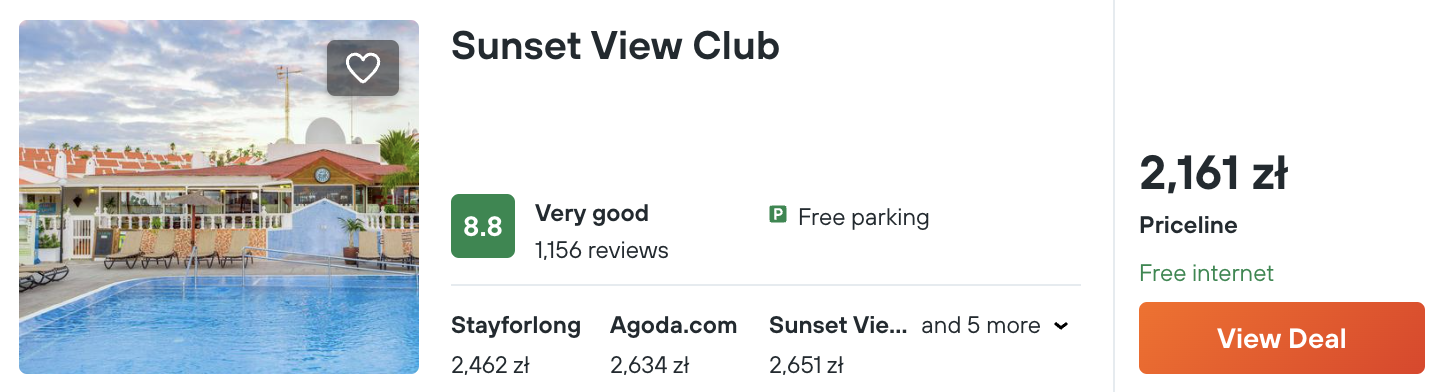The image size is (1444, 392).
Task: Click the 2,462 zł Stayforlong price
Action: 490,365
